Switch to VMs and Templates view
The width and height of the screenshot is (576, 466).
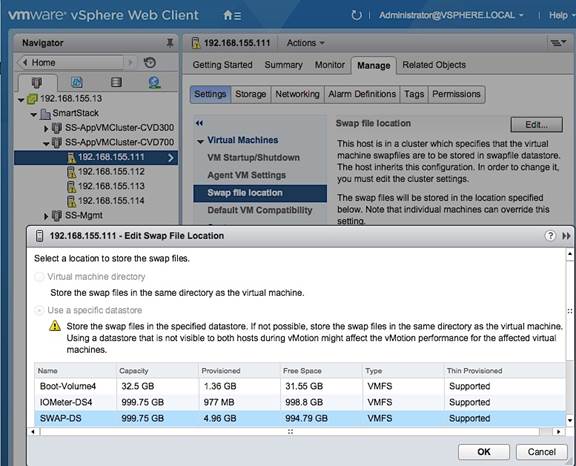[76, 82]
